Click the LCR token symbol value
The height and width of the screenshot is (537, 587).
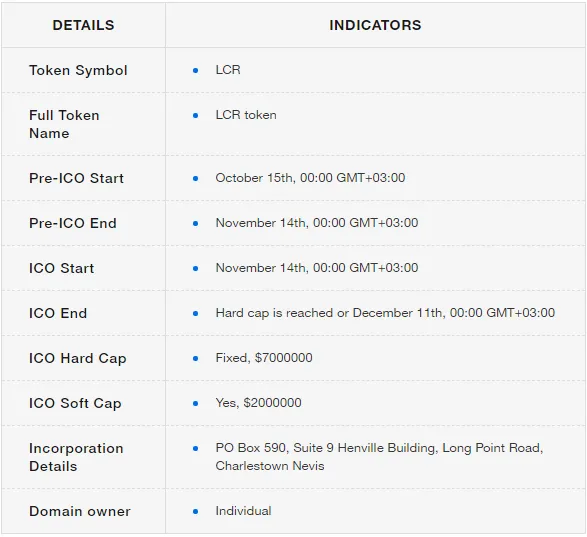(228, 70)
